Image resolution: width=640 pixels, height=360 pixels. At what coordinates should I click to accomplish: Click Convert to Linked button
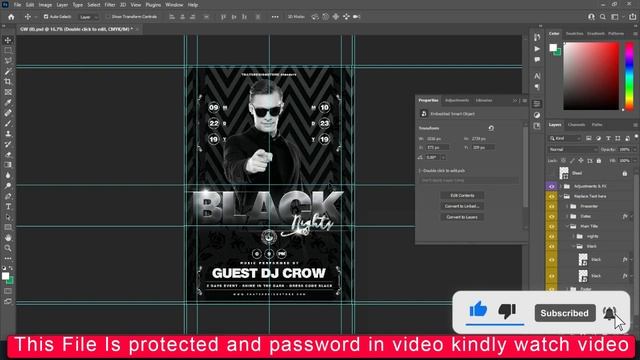point(462,206)
